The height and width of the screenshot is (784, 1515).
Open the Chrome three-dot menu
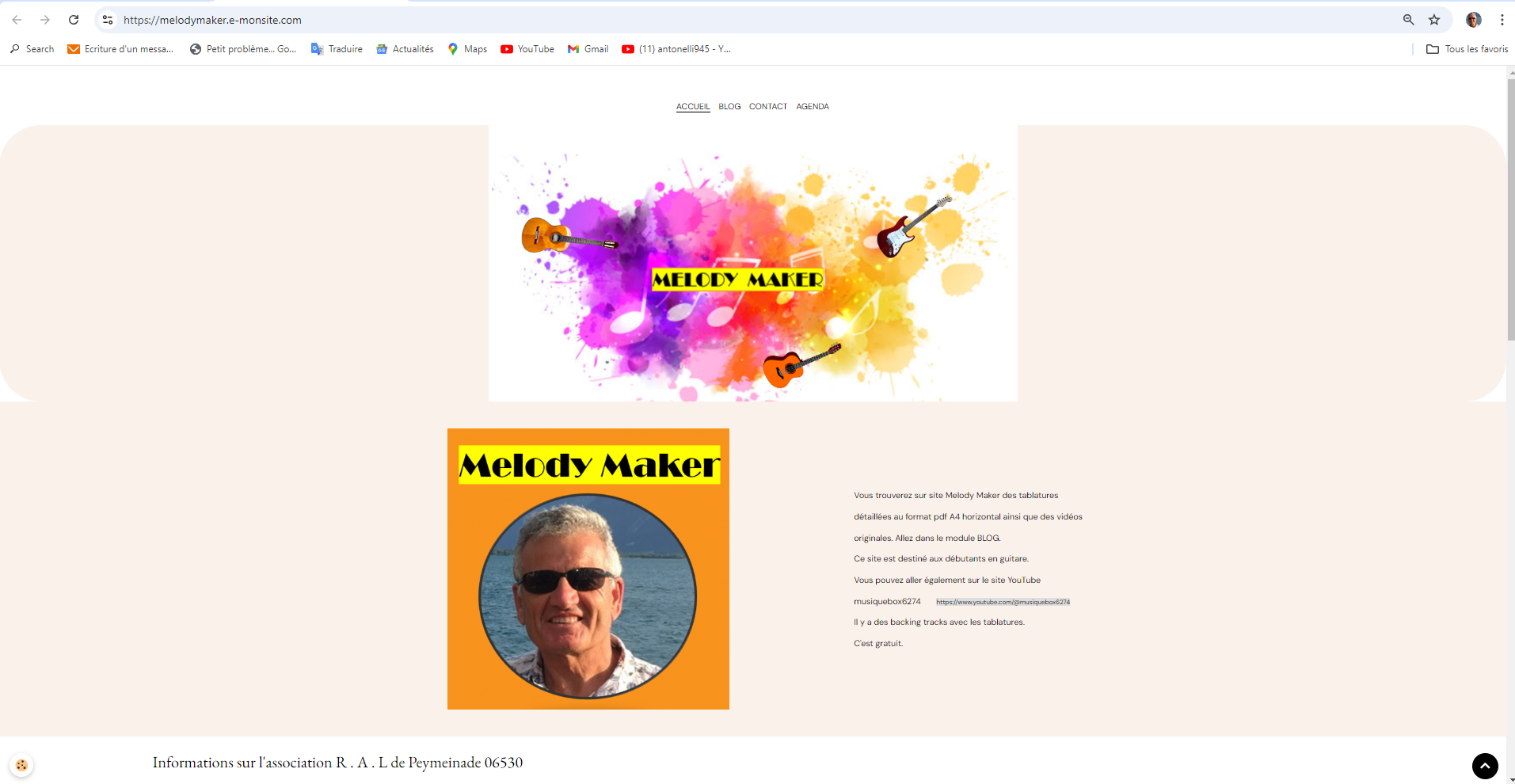click(x=1502, y=20)
